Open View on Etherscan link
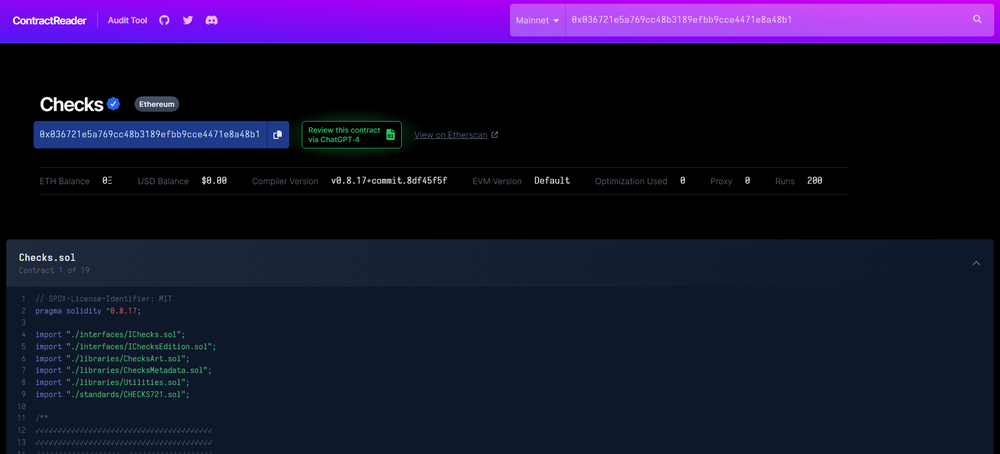Screen dimensions: 1000x454 [x=456, y=135]
